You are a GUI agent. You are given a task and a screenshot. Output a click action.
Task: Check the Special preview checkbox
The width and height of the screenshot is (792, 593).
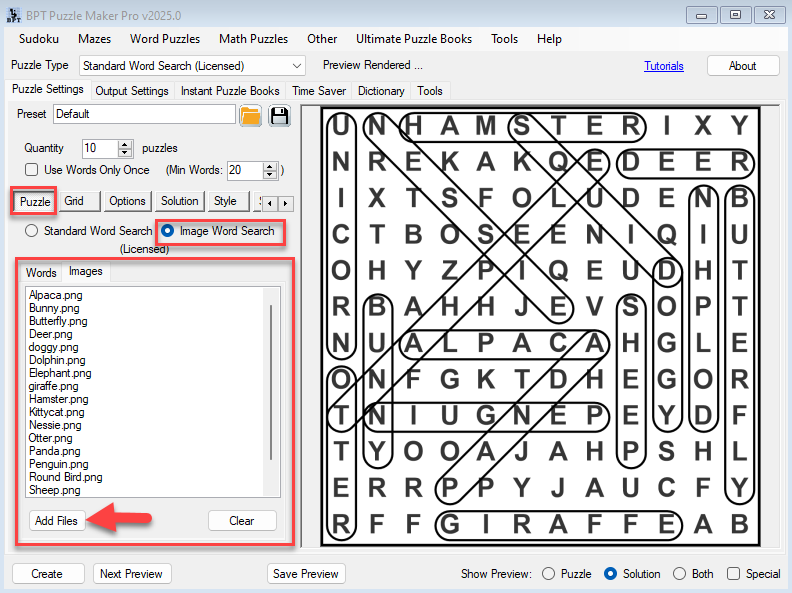pyautogui.click(x=733, y=574)
